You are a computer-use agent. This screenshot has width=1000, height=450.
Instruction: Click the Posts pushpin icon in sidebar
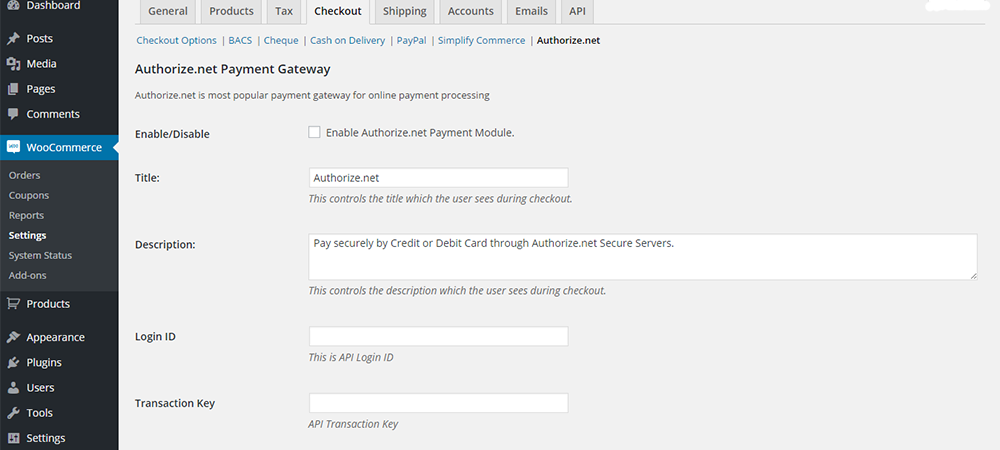(x=14, y=39)
